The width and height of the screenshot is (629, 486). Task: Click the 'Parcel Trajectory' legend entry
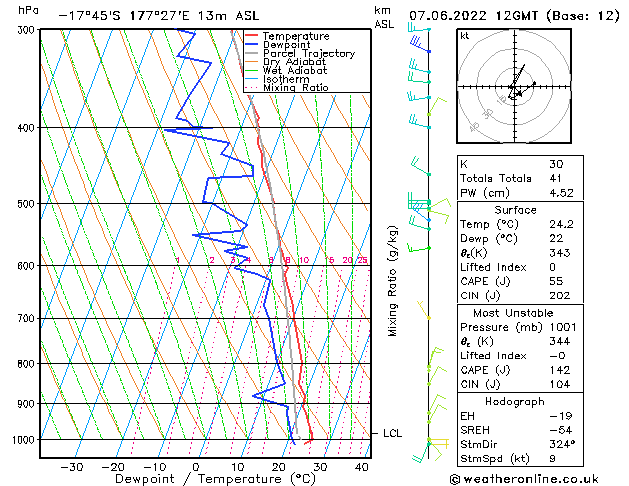coord(309,53)
